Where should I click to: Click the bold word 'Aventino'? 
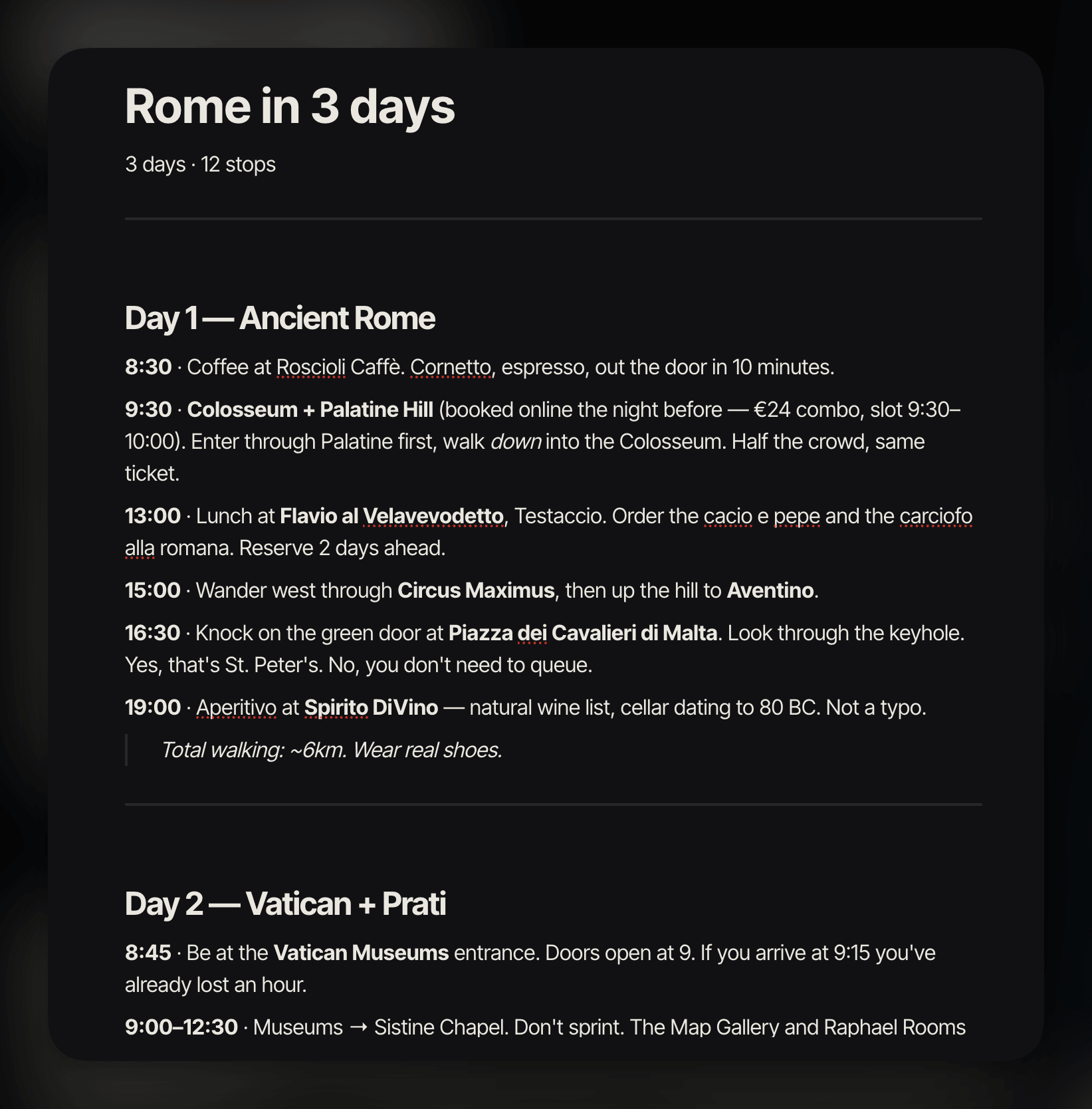click(770, 590)
